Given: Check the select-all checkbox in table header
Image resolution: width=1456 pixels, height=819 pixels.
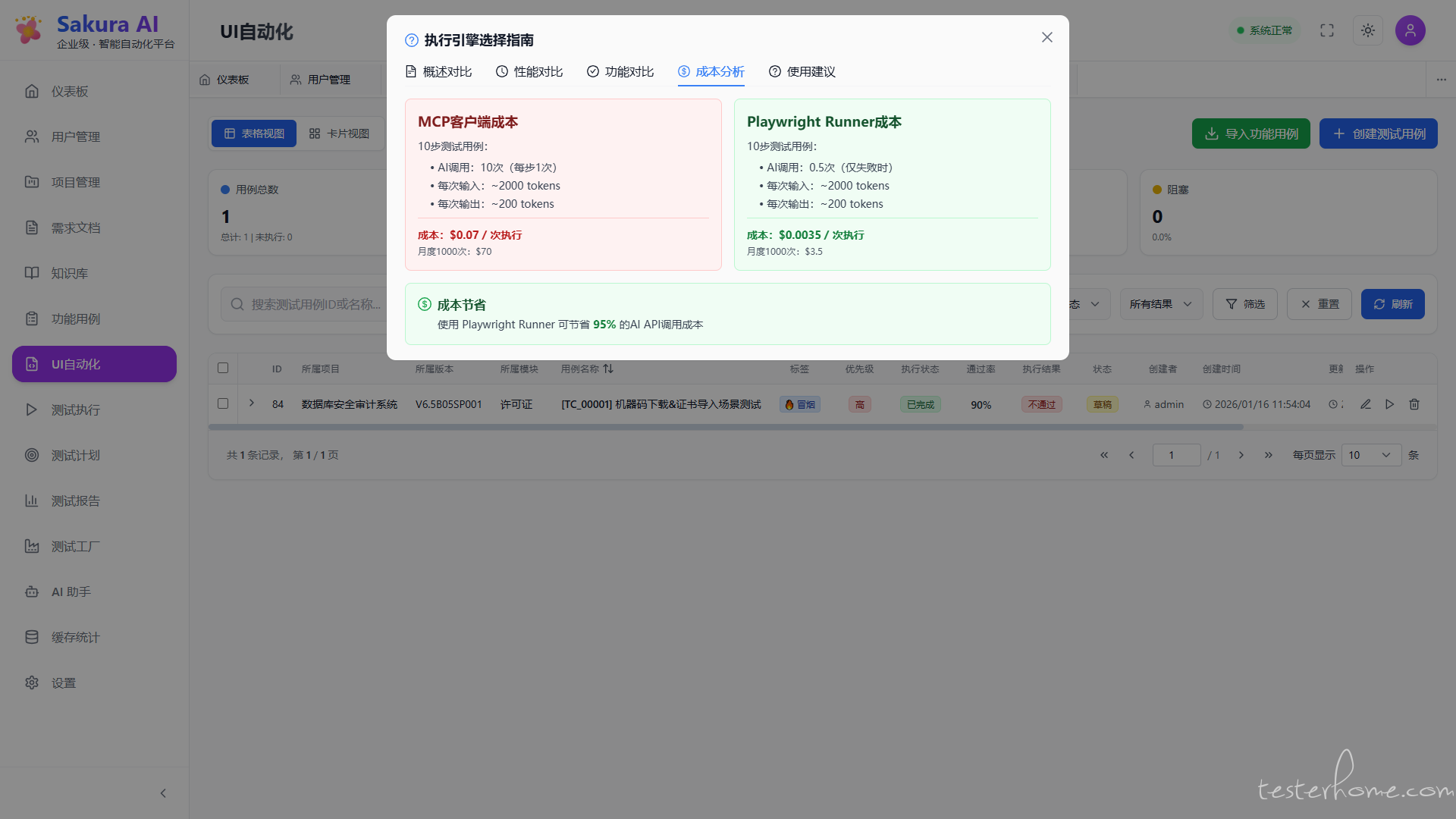Looking at the screenshot, I should click(x=223, y=368).
